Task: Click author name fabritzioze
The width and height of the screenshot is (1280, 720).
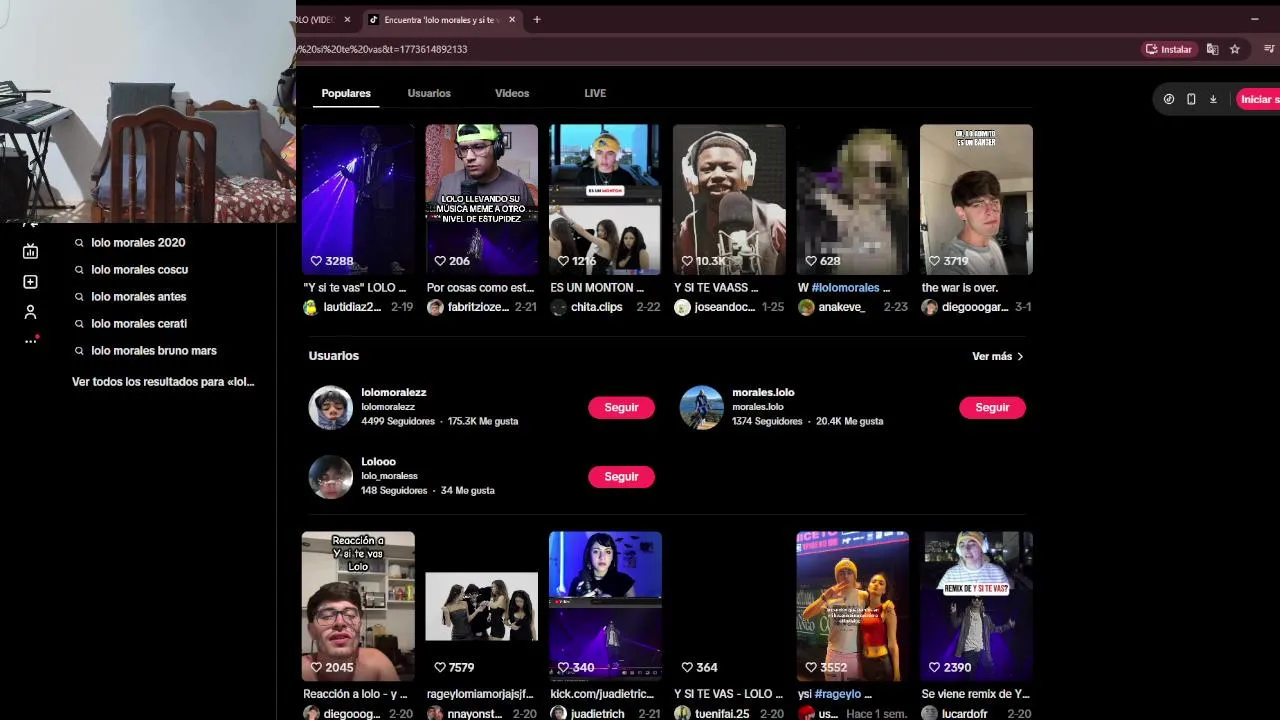Action: 478,307
